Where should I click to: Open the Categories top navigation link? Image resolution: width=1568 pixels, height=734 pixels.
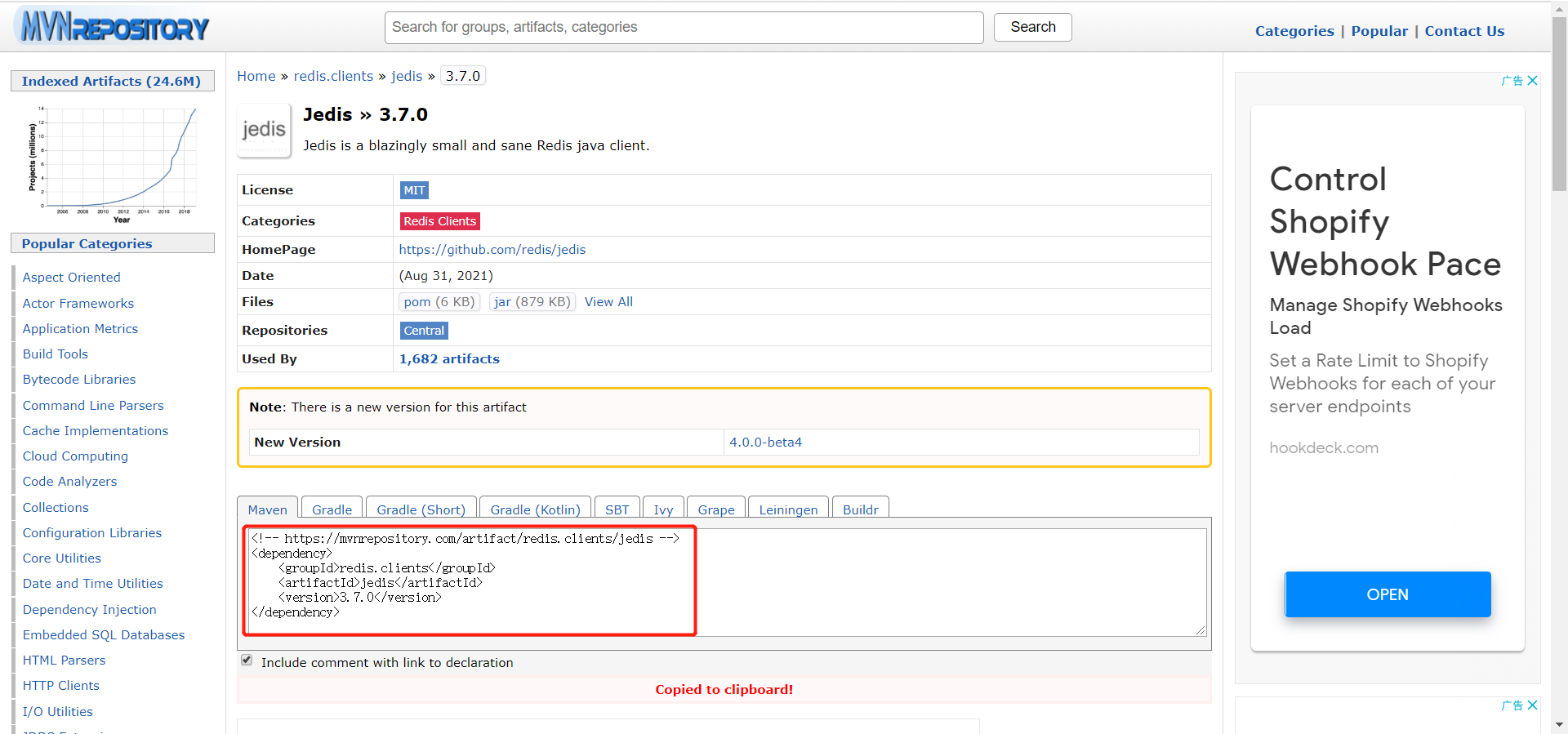point(1294,31)
